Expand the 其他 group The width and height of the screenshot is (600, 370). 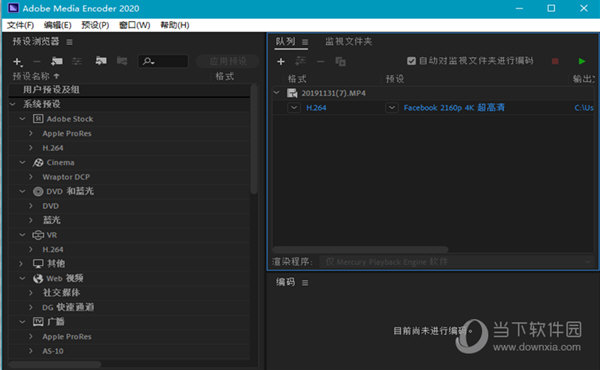point(21,264)
